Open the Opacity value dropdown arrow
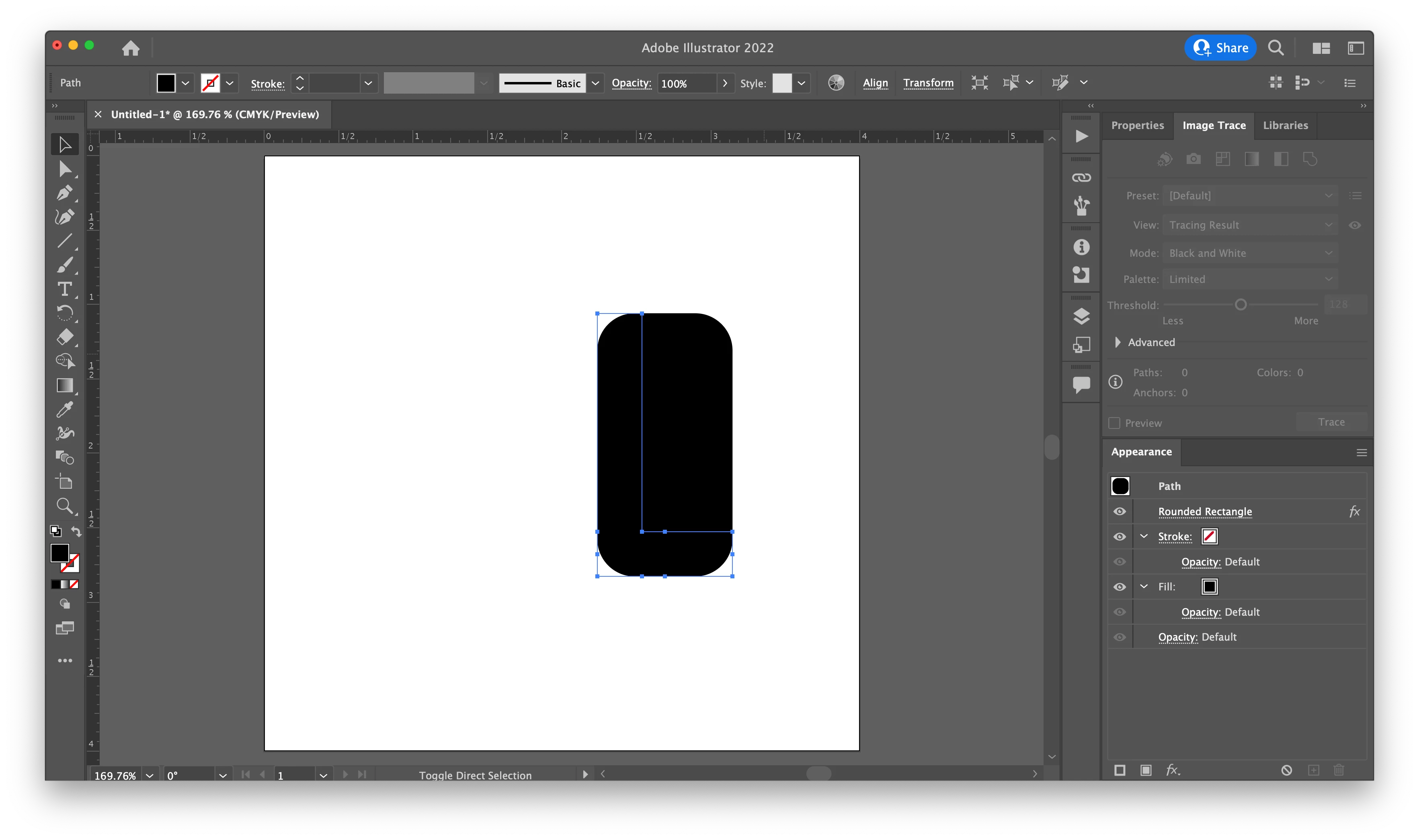 pyautogui.click(x=724, y=83)
